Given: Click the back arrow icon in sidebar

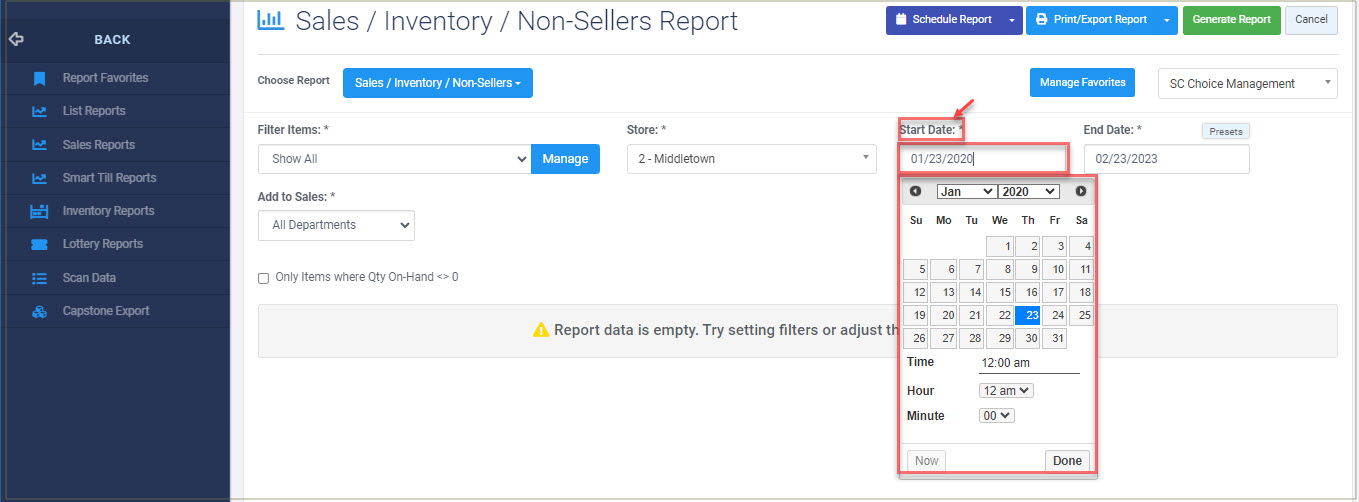Looking at the screenshot, I should tap(15, 40).
